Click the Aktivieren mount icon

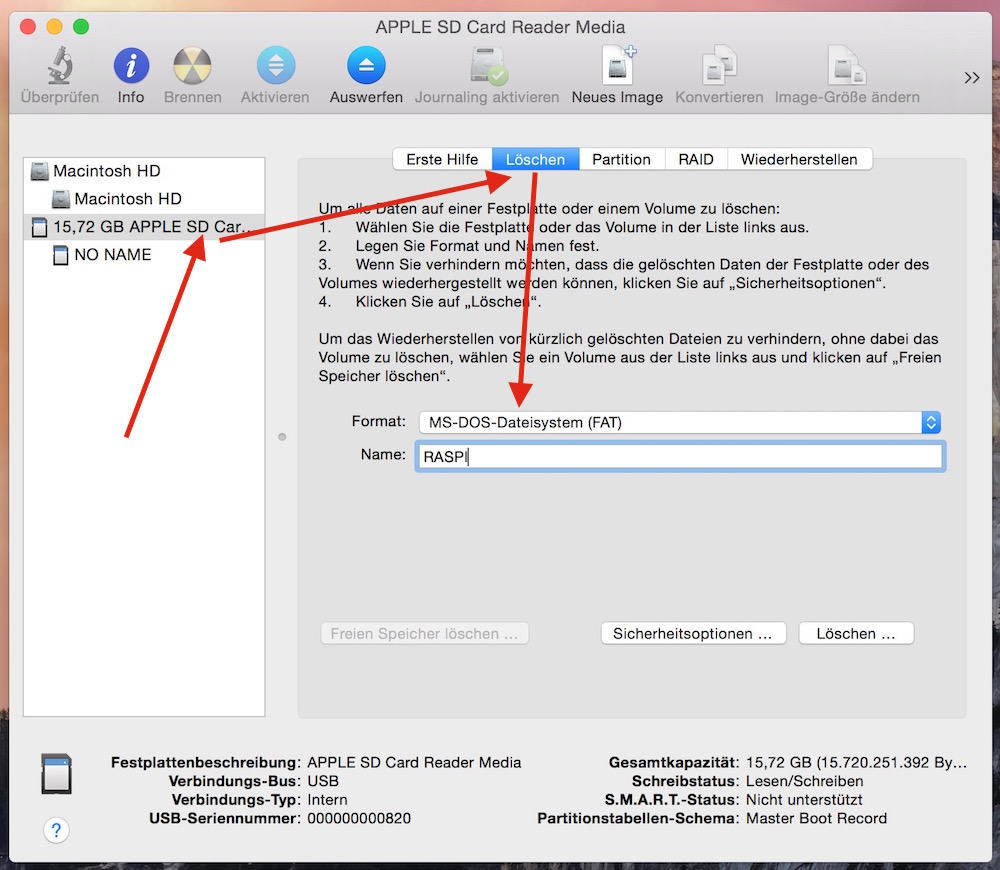(276, 65)
